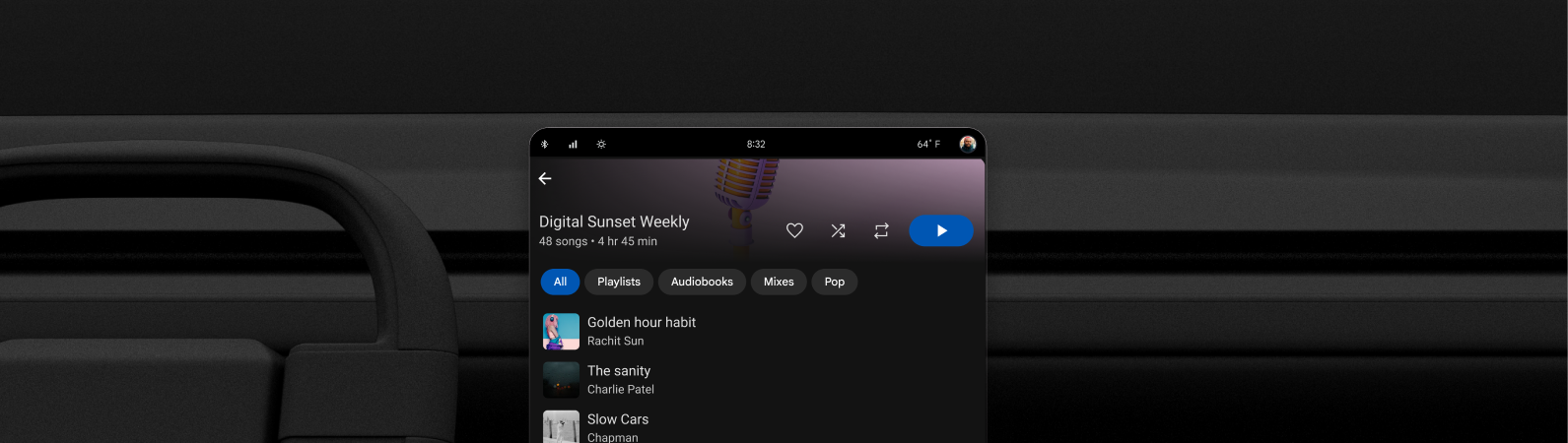Tap the 64° F temperature reading
Viewport: 1568px width, 443px height.
pos(928,144)
